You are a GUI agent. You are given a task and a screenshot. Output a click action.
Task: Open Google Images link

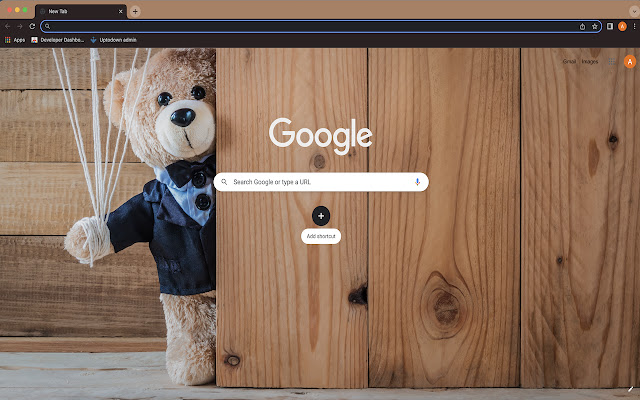(590, 62)
